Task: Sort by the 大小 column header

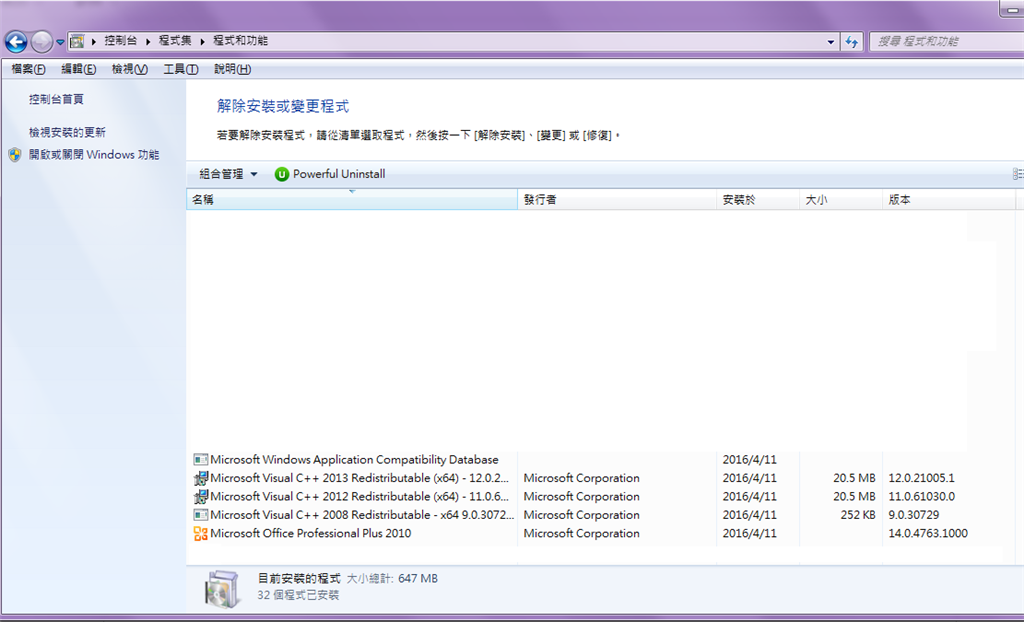Action: point(841,199)
